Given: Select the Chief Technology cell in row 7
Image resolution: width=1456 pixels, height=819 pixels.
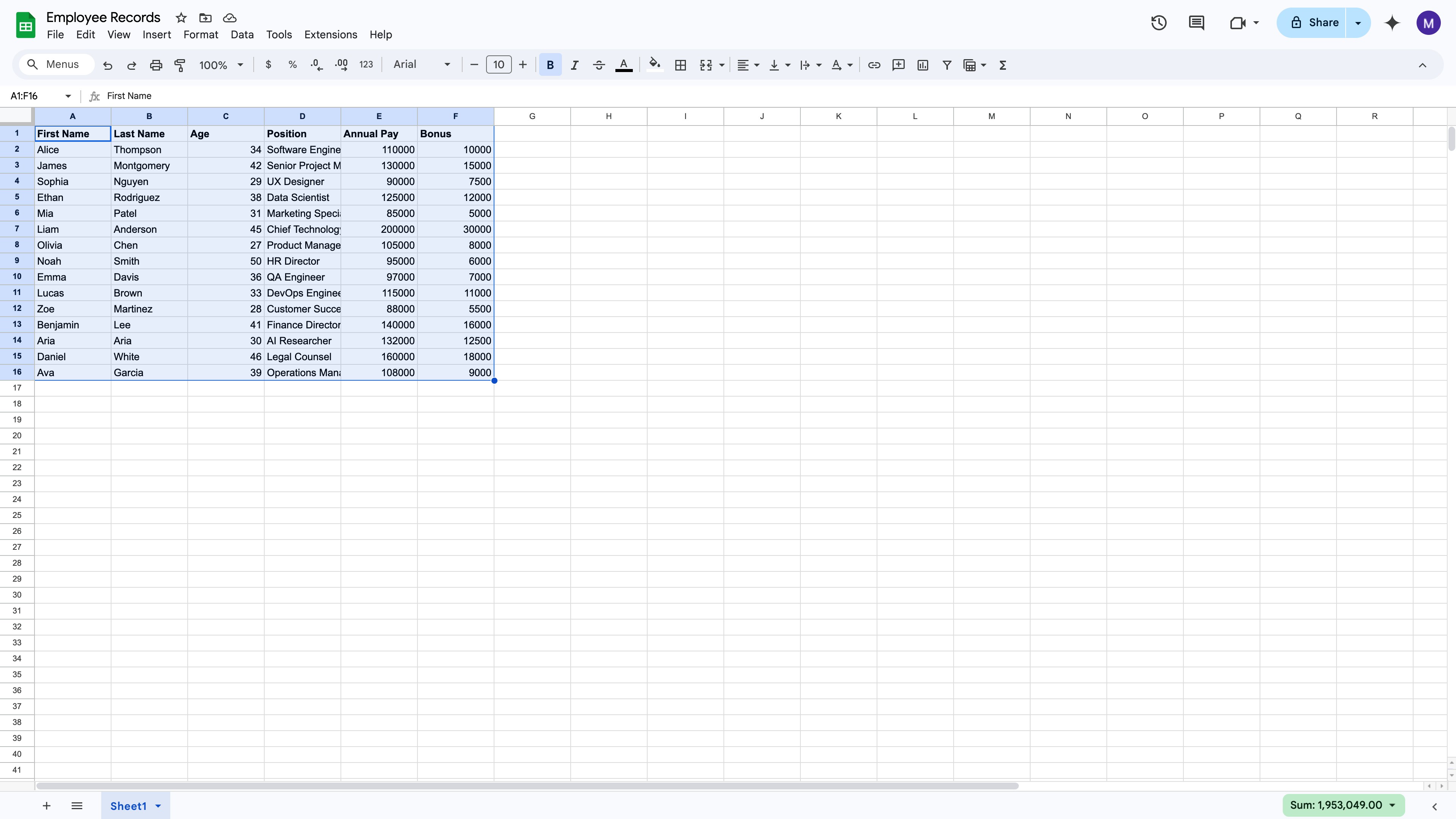Looking at the screenshot, I should [x=303, y=229].
